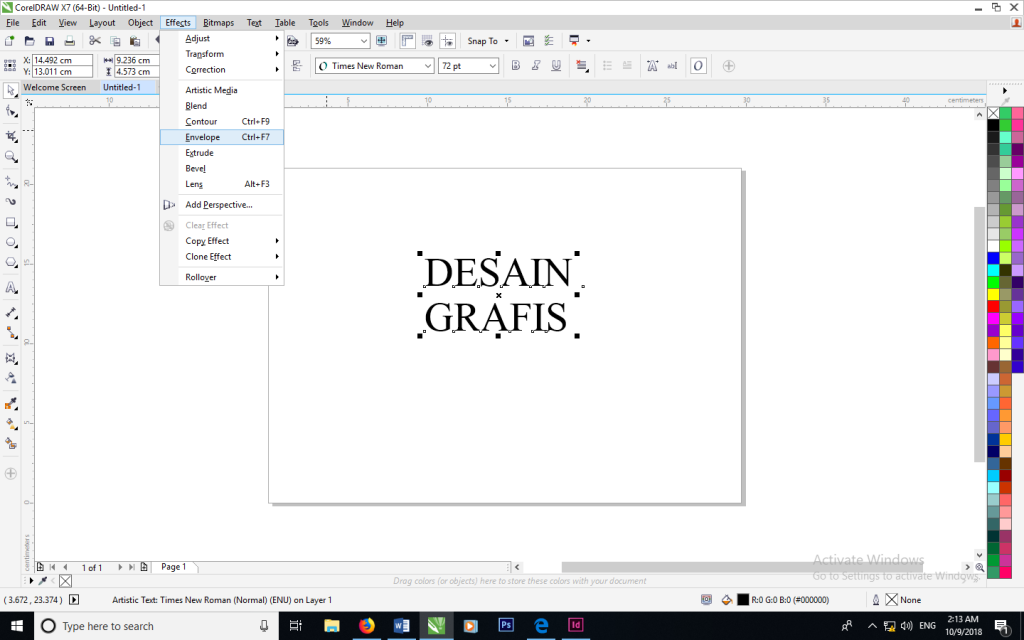The width and height of the screenshot is (1024, 640).
Task: Select the Ellipse tool
Action: click(11, 242)
